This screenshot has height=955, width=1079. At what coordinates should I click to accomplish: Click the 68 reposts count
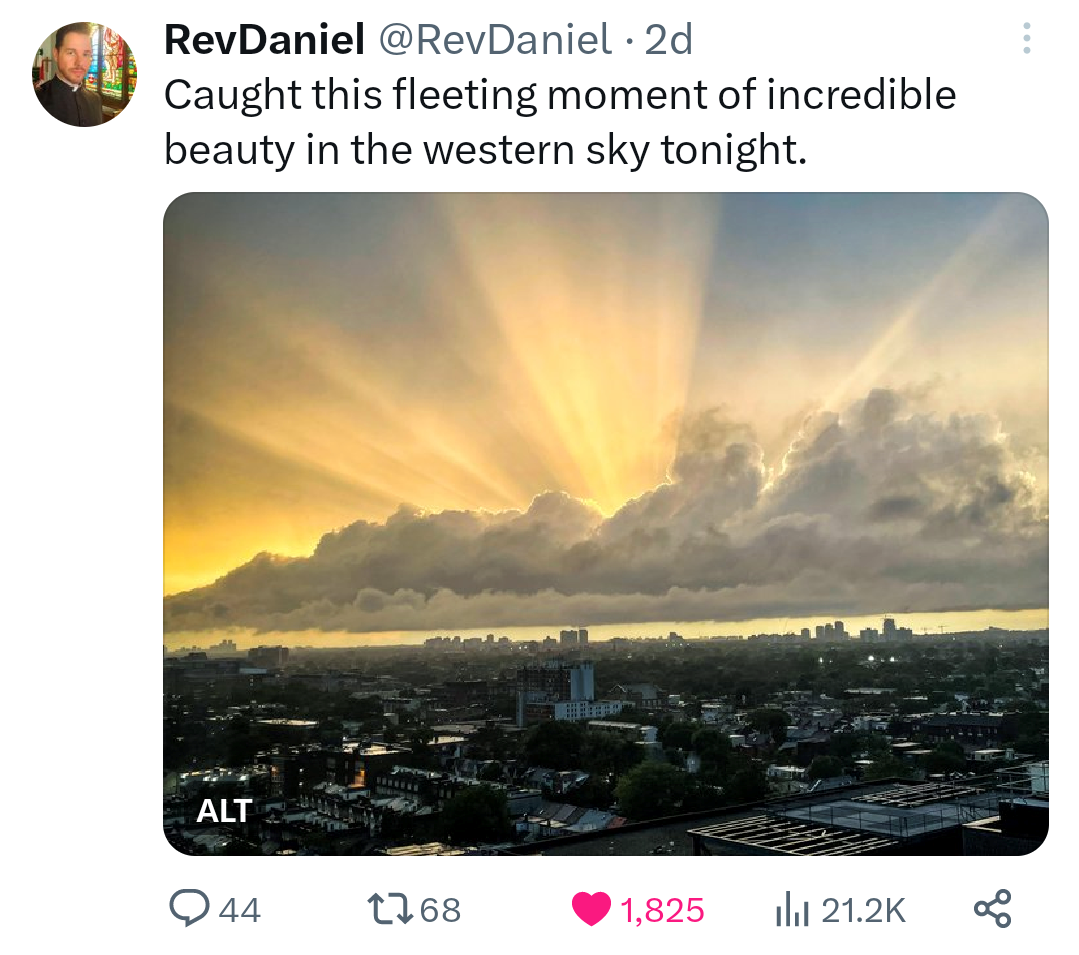tap(440, 910)
